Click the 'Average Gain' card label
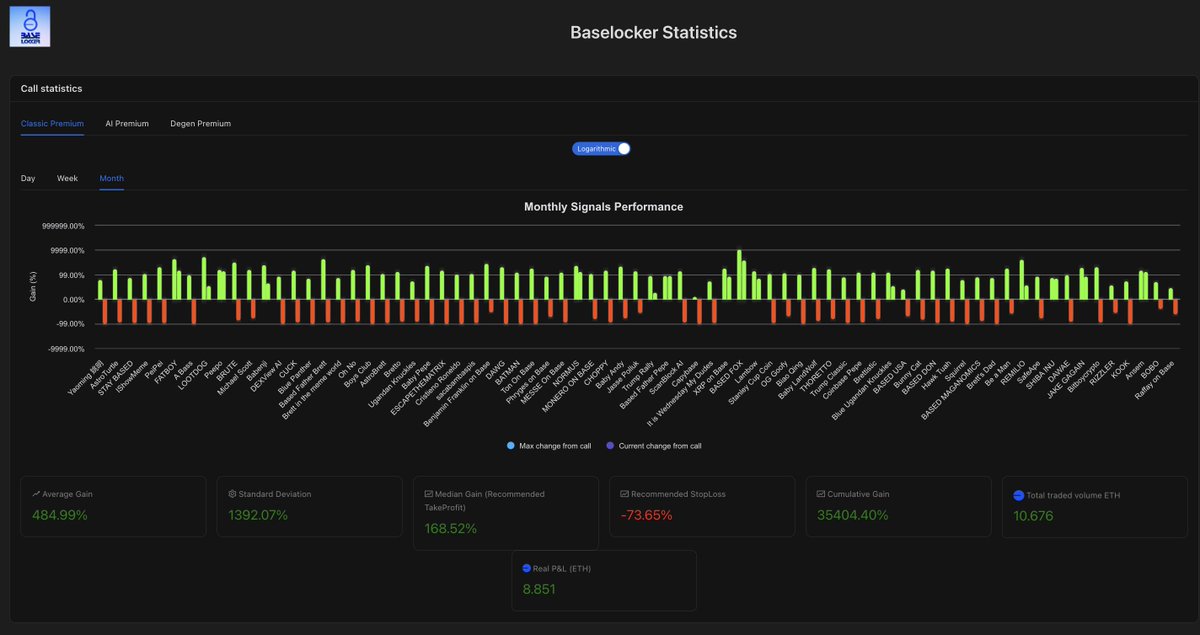1200x635 pixels. pyautogui.click(x=68, y=494)
